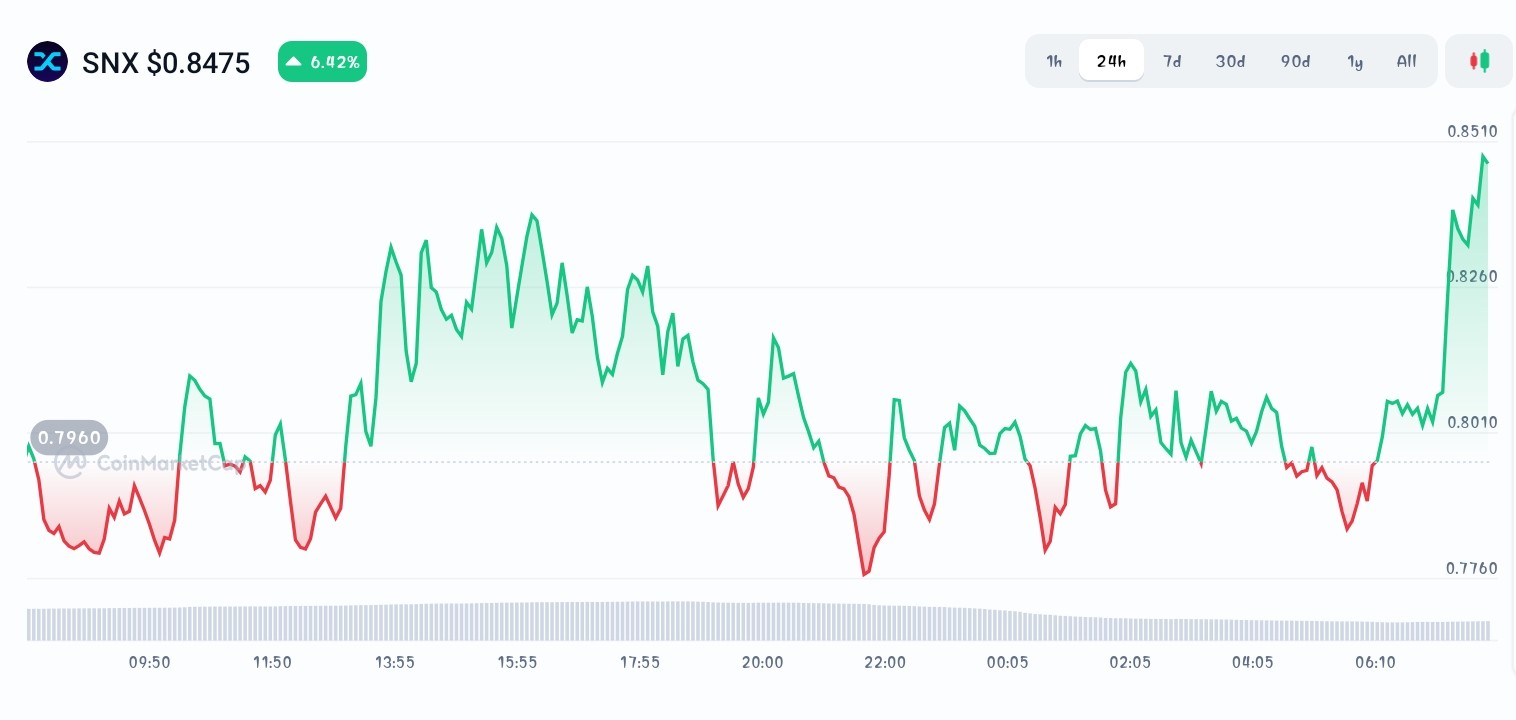Click the 0.8260 y-axis value

pos(1472,276)
